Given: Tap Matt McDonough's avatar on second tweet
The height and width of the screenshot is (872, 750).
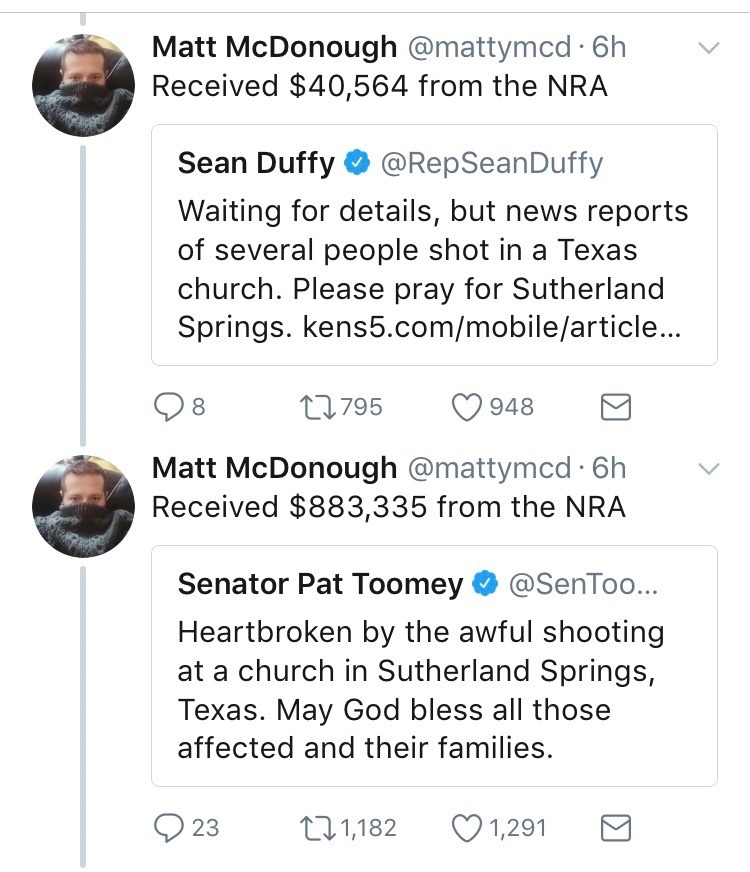Looking at the screenshot, I should tap(84, 505).
